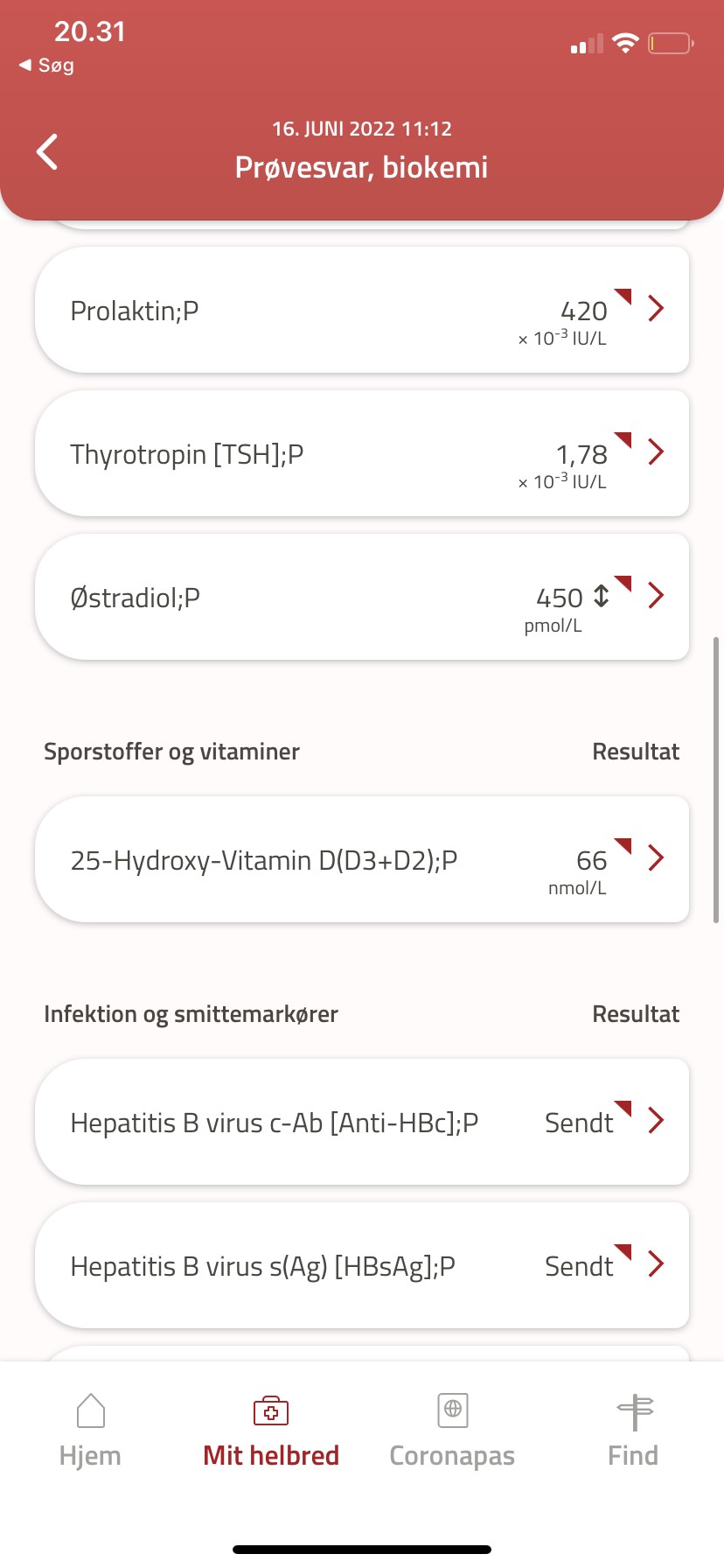Tap the red corner flag on Vitamin D
724x1568 pixels.
(x=623, y=845)
